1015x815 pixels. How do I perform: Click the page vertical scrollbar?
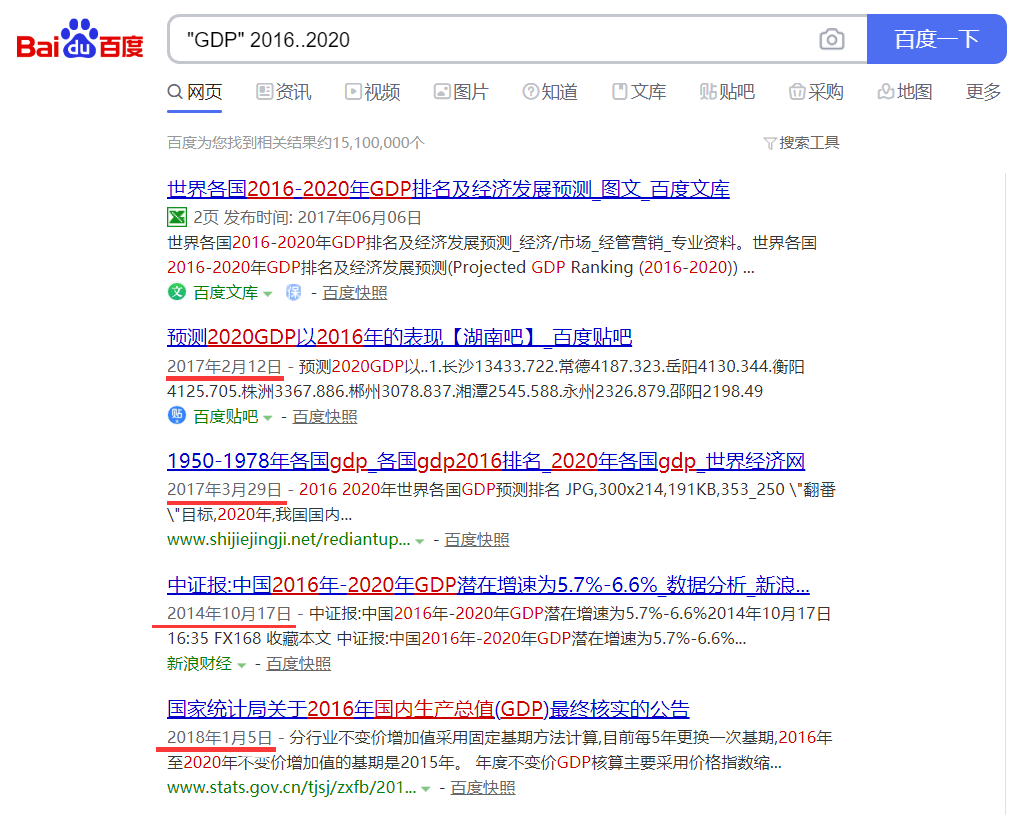pyautogui.click(x=1007, y=492)
